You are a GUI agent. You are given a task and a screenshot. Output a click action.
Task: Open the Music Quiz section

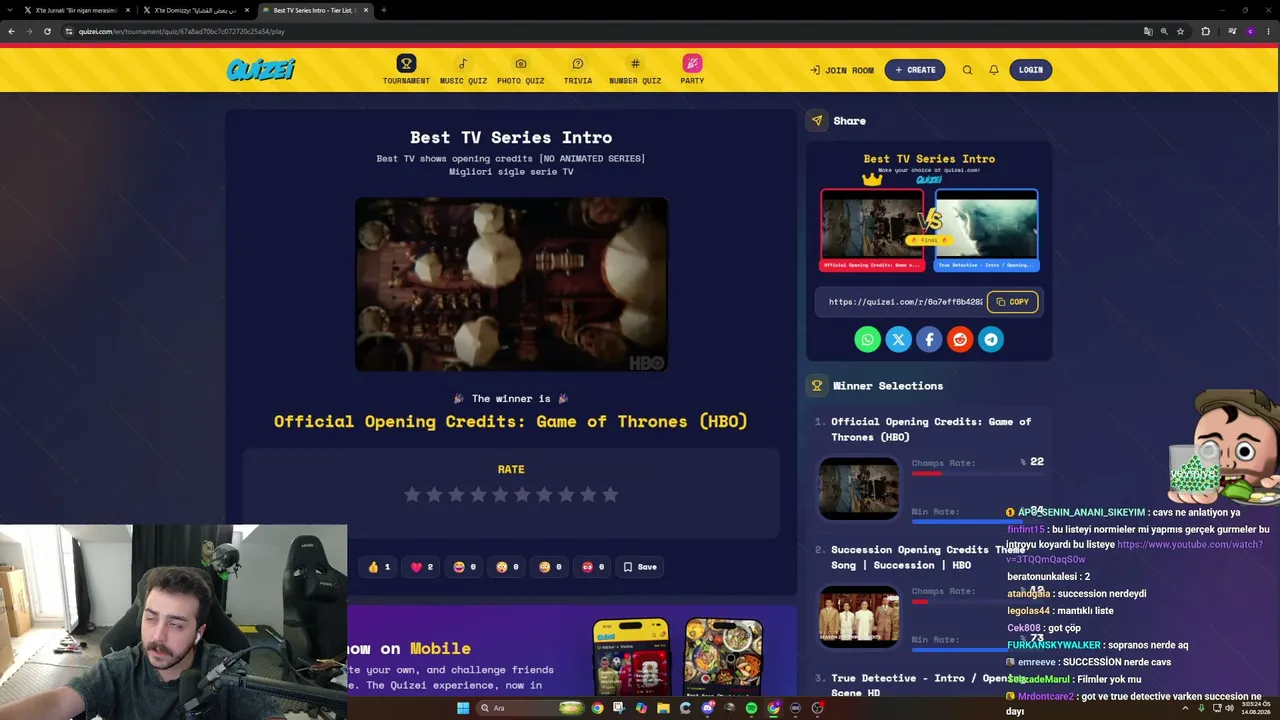tap(463, 70)
